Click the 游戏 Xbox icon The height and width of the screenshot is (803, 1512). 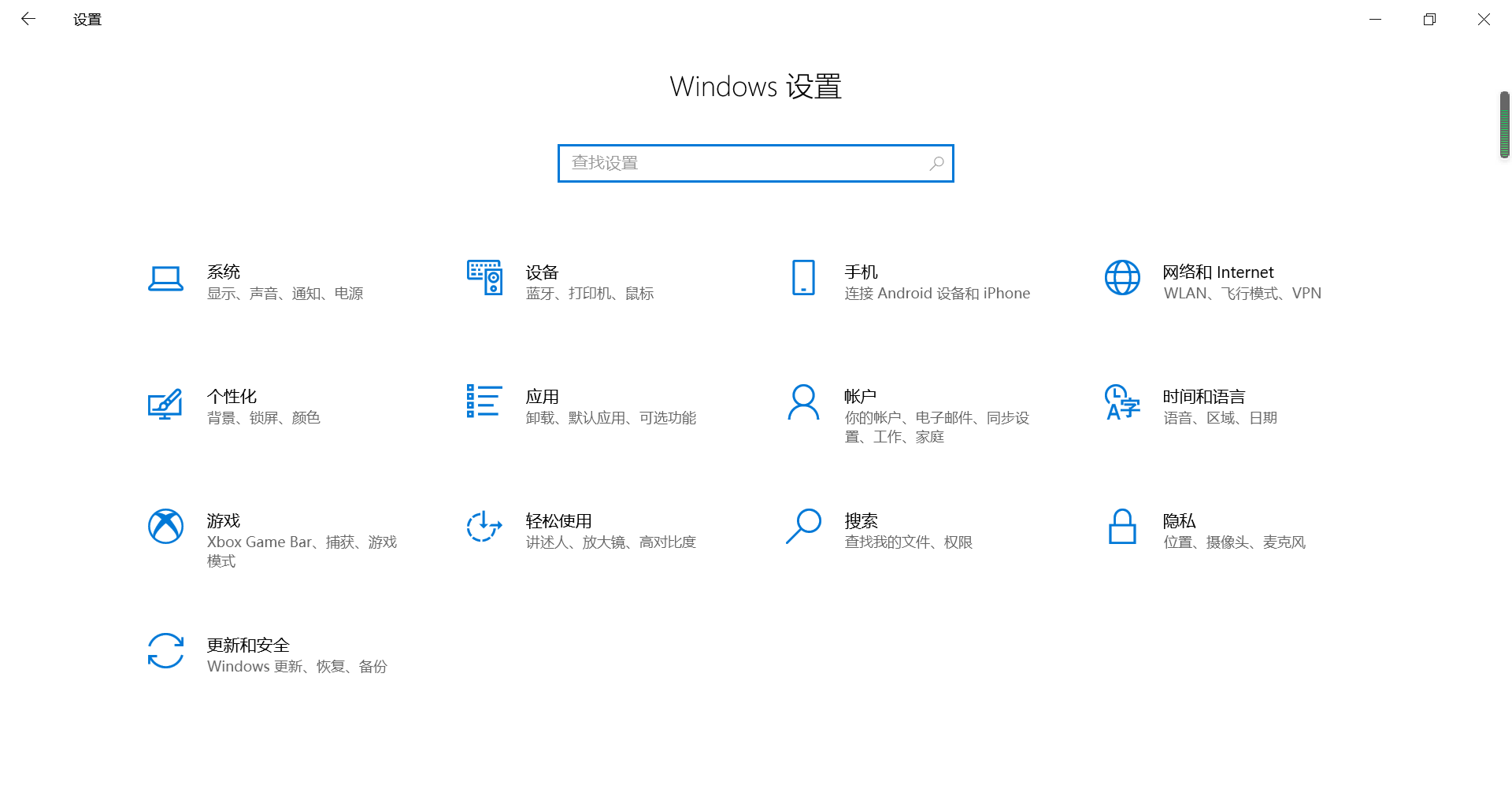[165, 526]
